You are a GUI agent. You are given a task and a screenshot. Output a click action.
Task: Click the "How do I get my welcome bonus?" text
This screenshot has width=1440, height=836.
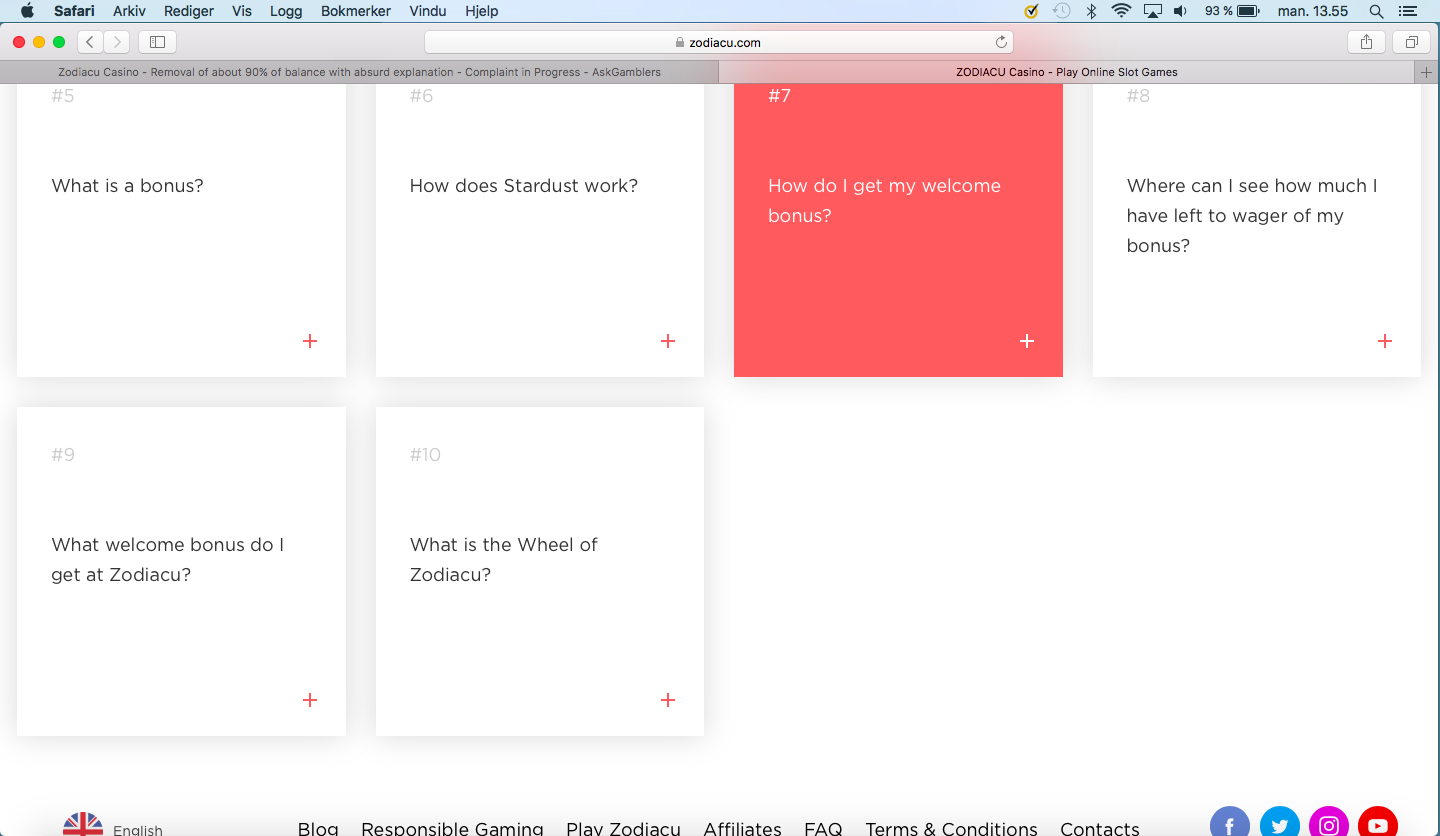pyautogui.click(x=884, y=201)
